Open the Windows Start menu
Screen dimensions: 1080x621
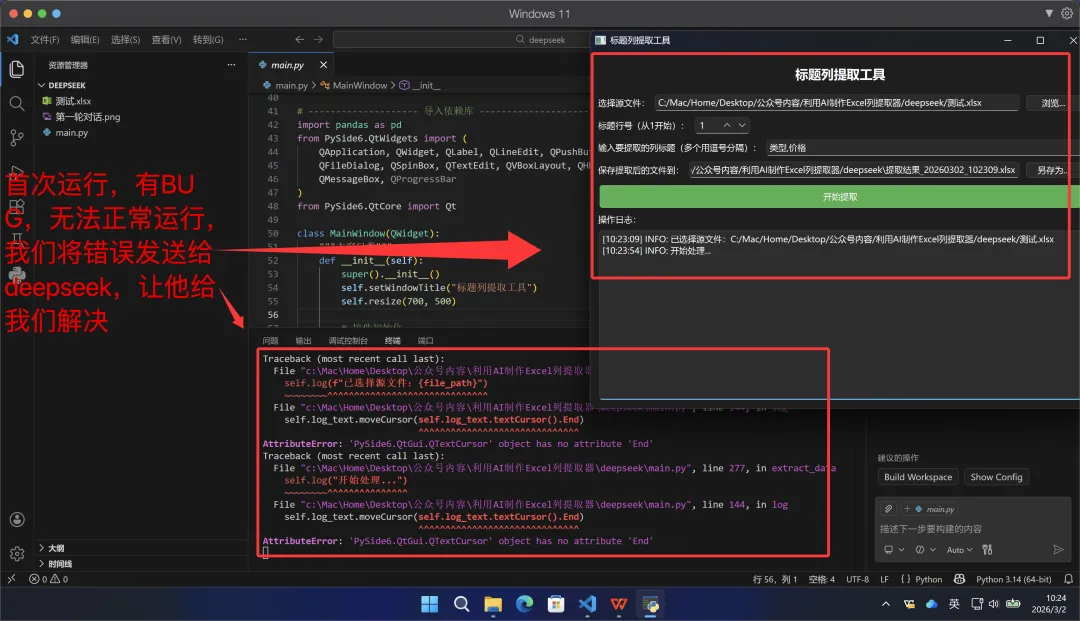pyautogui.click(x=429, y=604)
